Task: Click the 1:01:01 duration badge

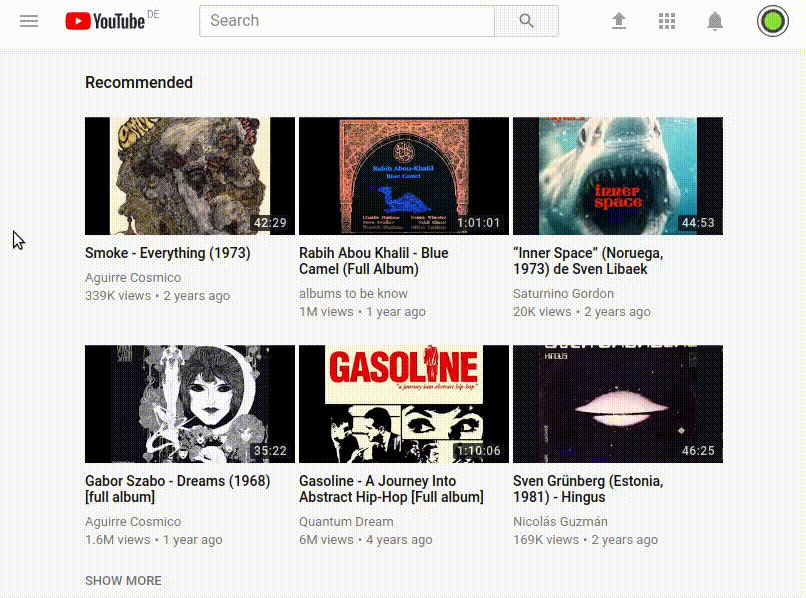Action: click(479, 223)
